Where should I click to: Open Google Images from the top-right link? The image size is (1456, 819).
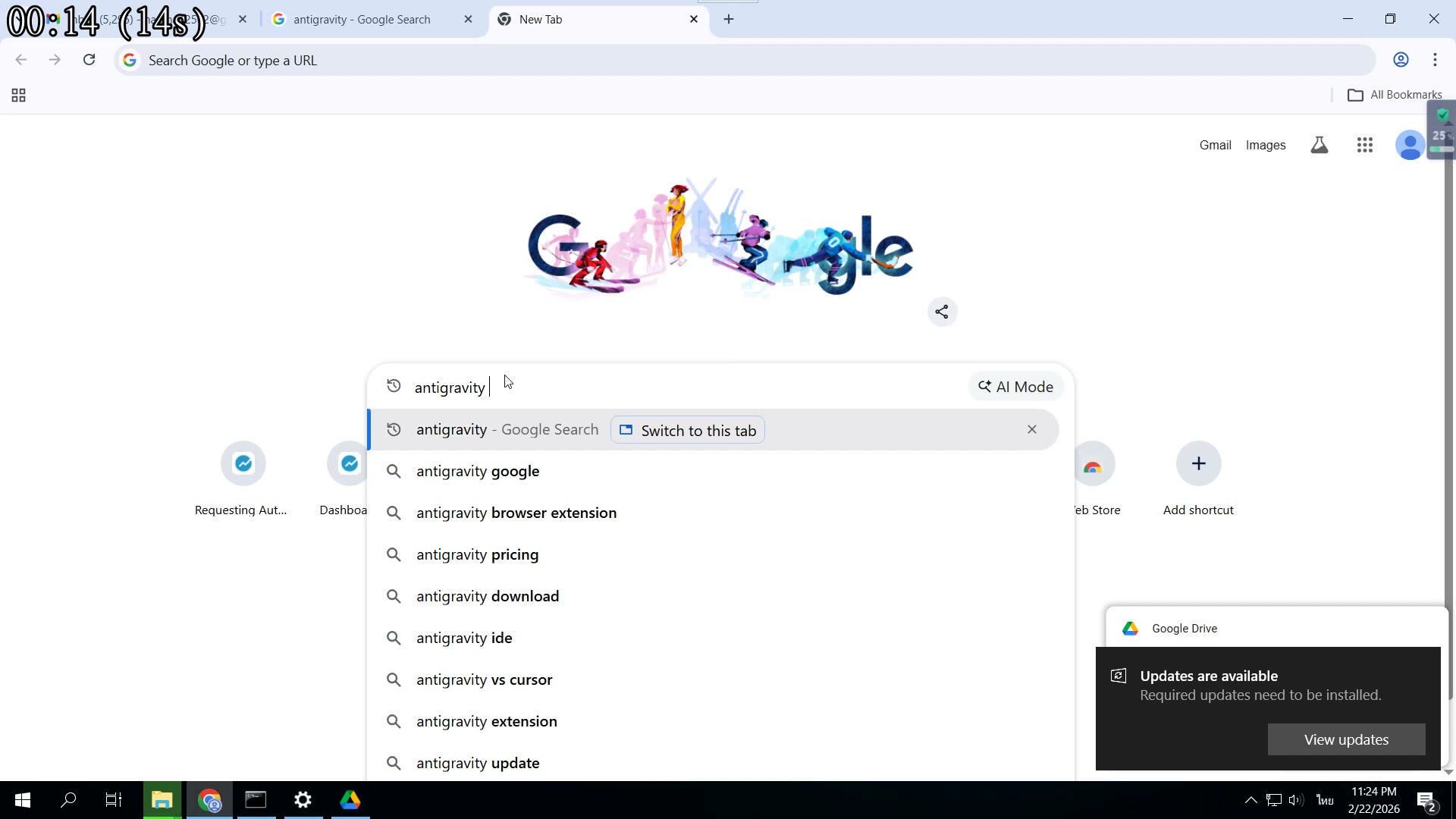tap(1265, 145)
